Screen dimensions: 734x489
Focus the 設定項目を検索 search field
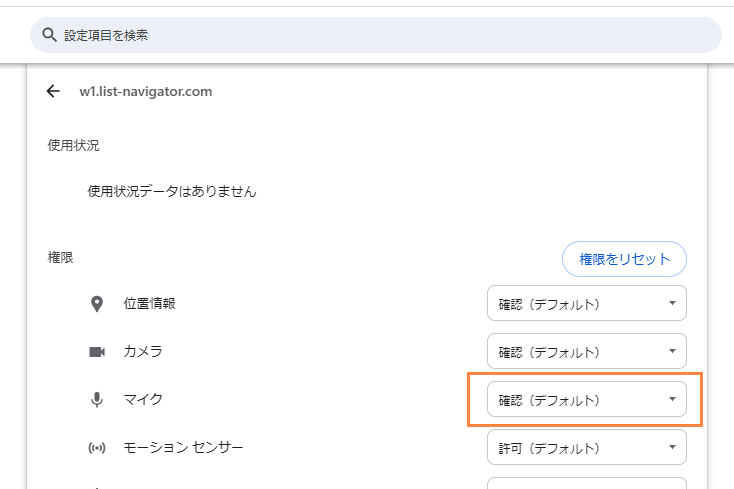point(375,35)
